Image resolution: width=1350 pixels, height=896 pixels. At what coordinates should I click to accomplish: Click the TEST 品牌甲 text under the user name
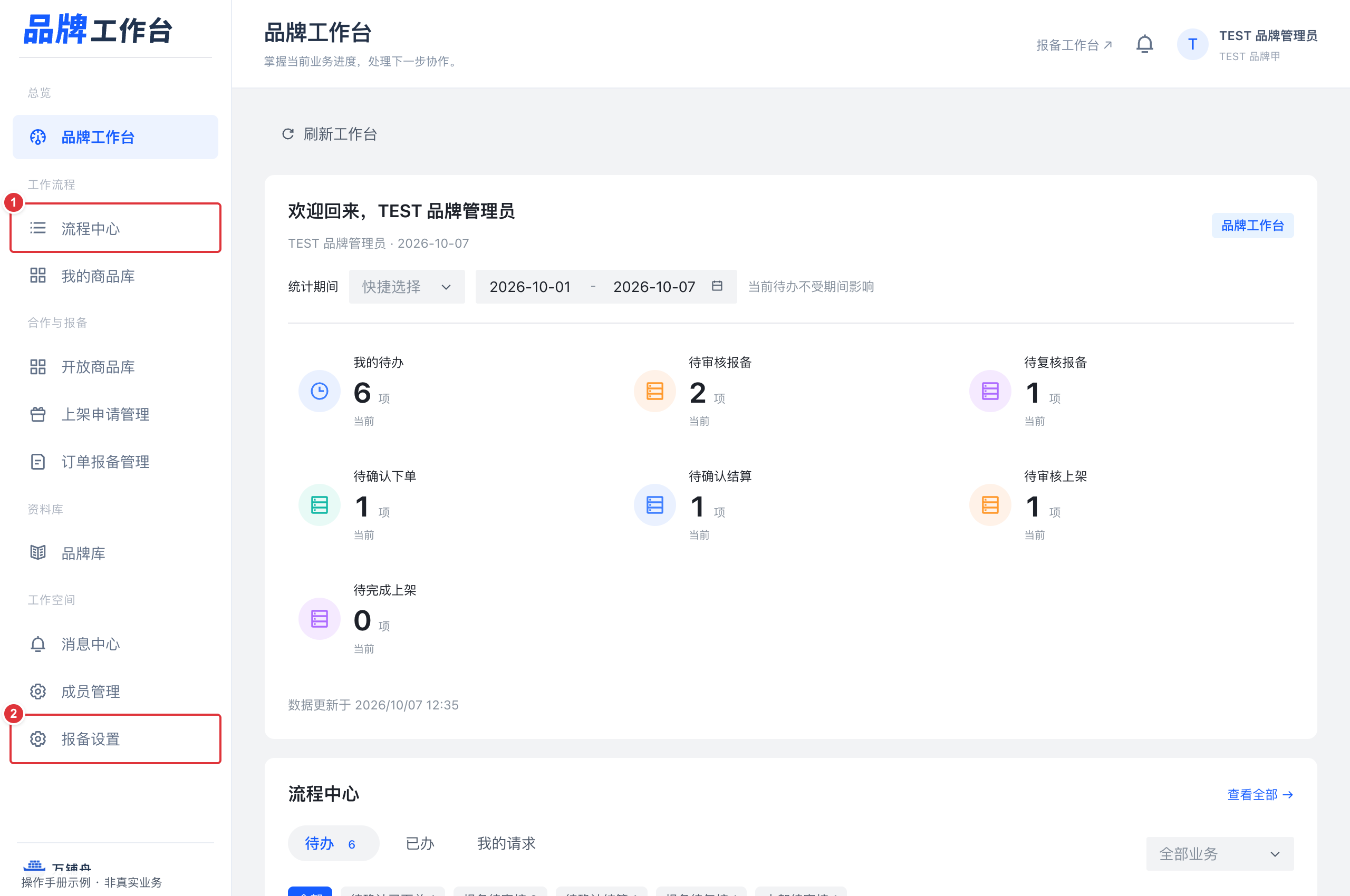[1249, 56]
